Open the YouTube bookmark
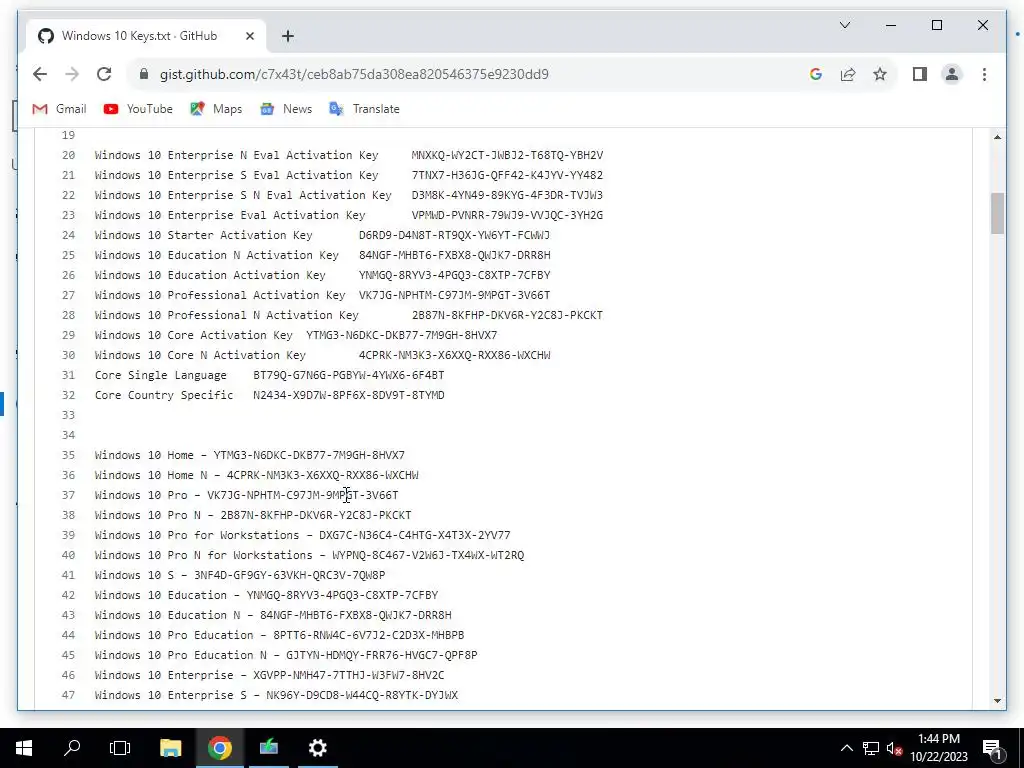The image size is (1024, 768). click(x=138, y=109)
